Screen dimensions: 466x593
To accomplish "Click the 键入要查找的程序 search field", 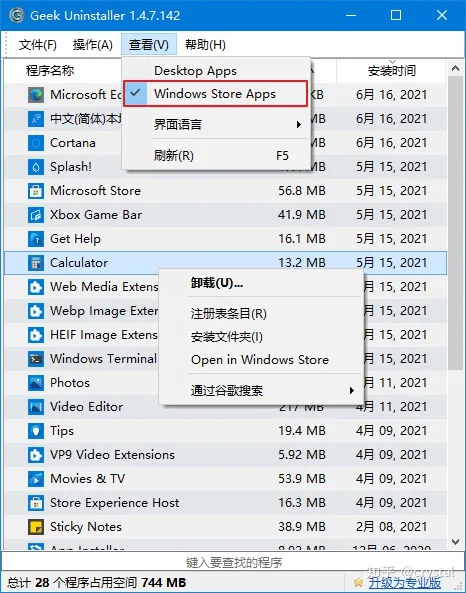I will (x=233, y=563).
